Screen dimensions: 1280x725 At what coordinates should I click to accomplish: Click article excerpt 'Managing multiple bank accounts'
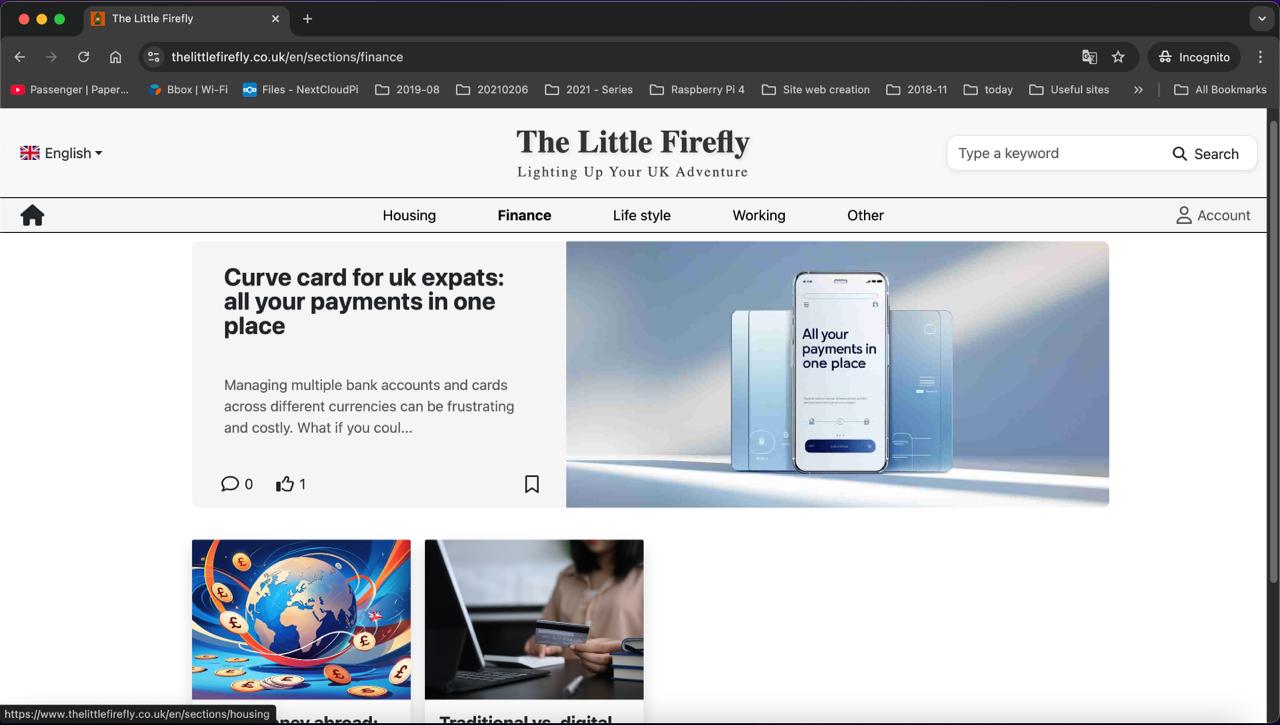369,406
